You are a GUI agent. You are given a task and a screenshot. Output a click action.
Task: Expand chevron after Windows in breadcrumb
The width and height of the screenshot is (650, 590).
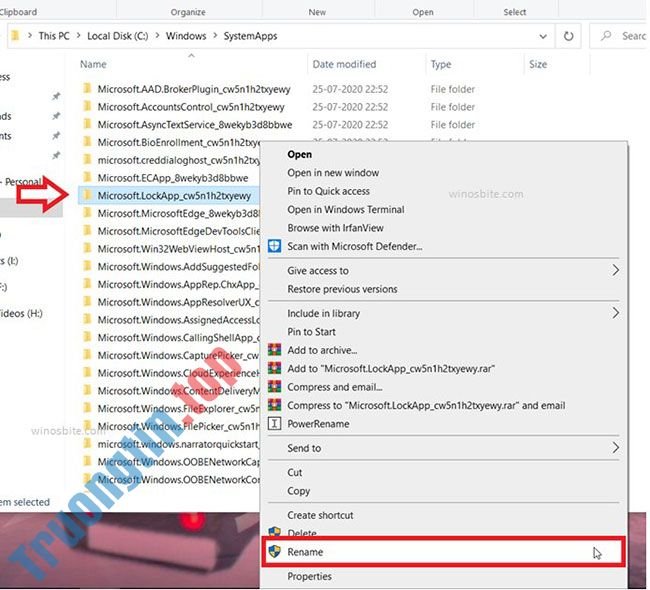pos(215,36)
